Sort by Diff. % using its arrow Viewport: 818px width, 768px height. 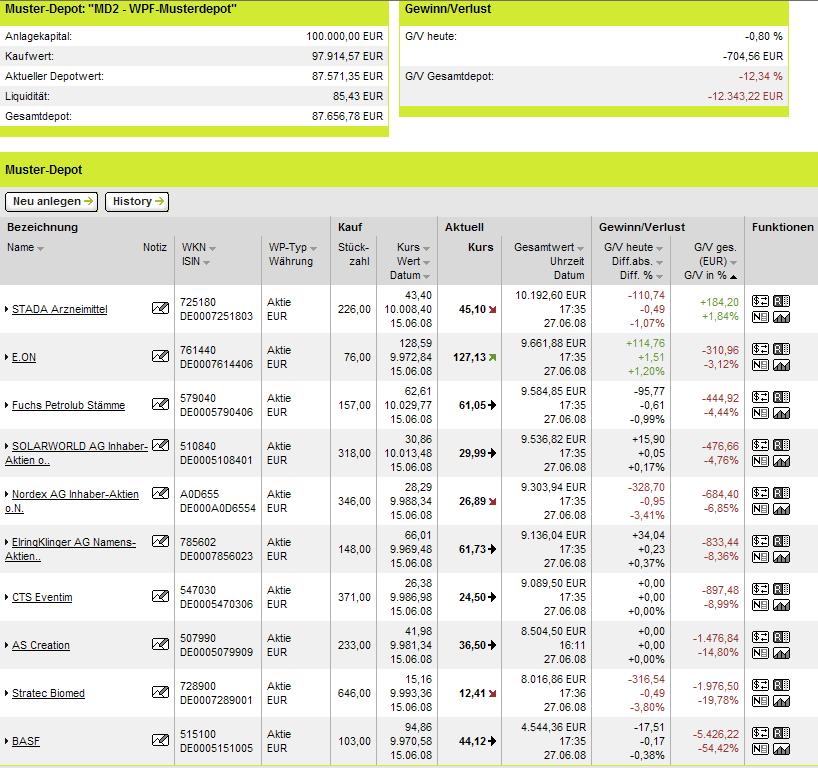click(659, 277)
